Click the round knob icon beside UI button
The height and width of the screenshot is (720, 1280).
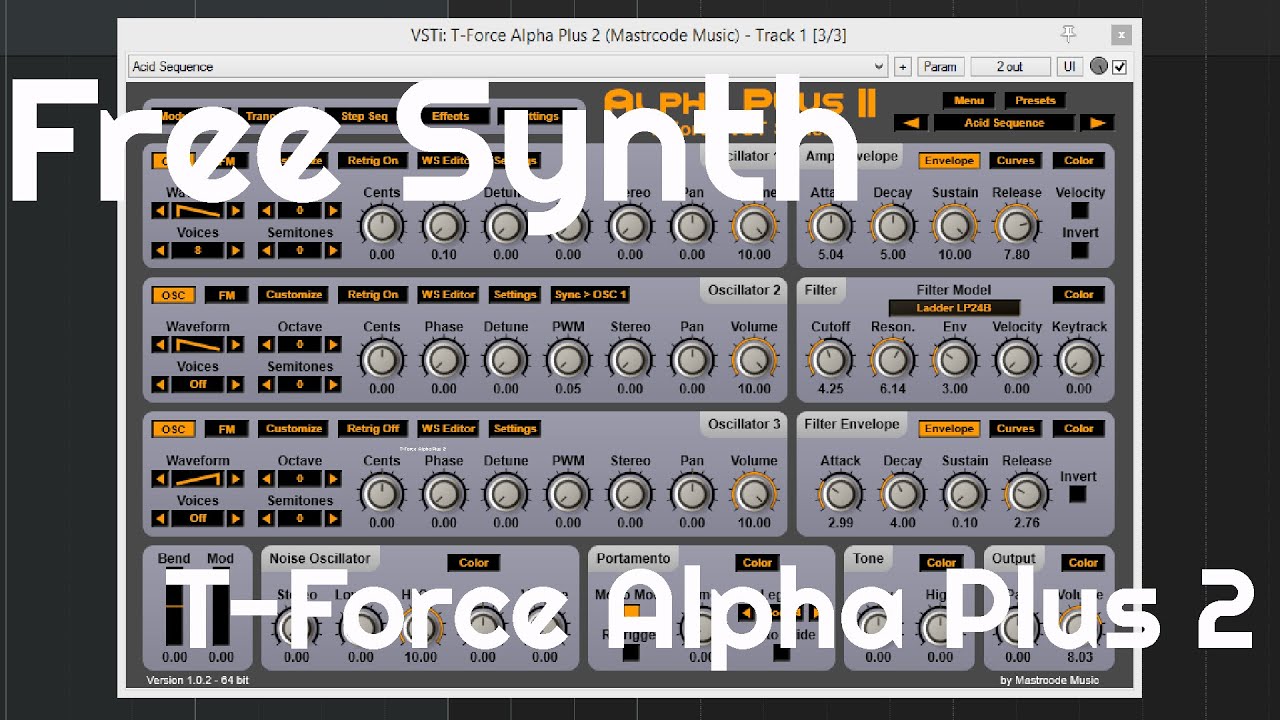click(x=1099, y=66)
